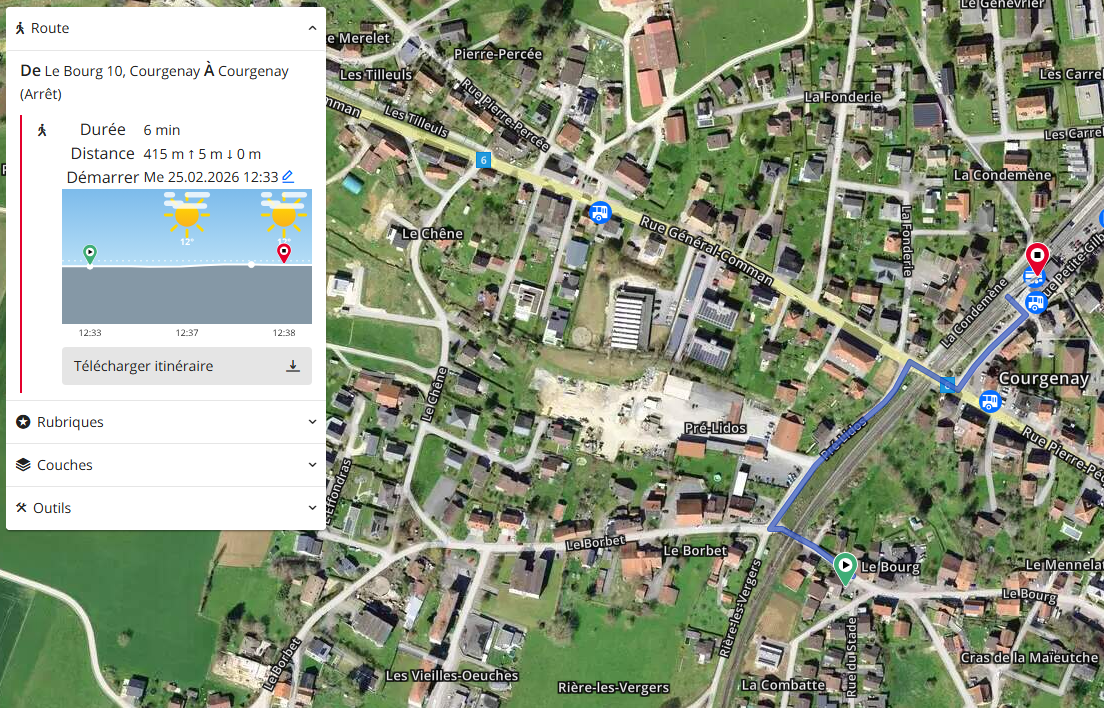Expand the Outils section chevron
The width and height of the screenshot is (1104, 708).
pos(312,508)
